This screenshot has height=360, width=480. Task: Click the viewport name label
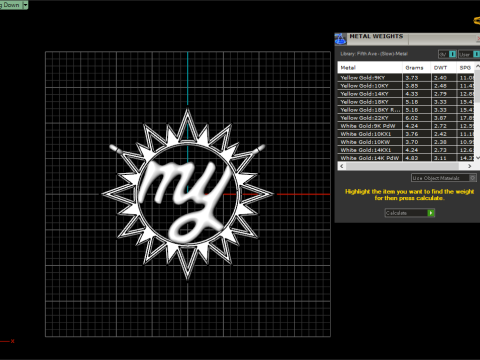pos(10,5)
